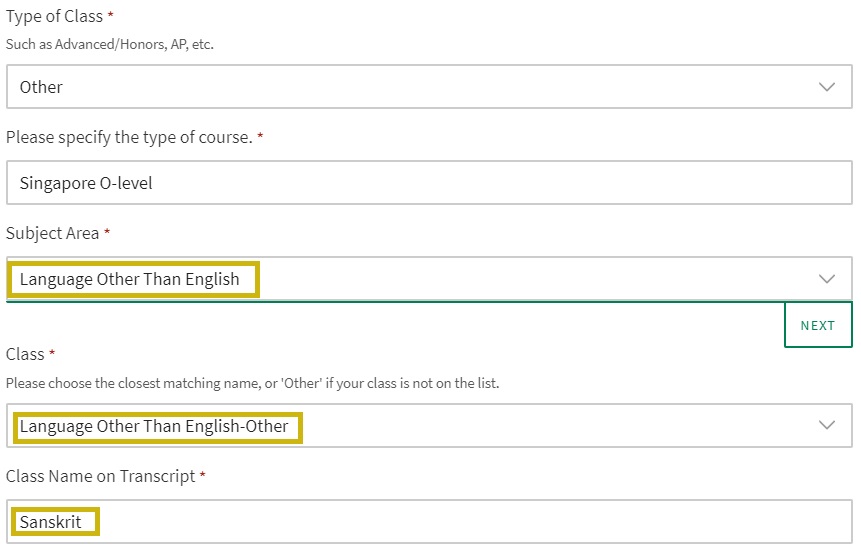This screenshot has width=861, height=551.
Task: Click the 'Singapore O-level' text
Action: pos(85,183)
